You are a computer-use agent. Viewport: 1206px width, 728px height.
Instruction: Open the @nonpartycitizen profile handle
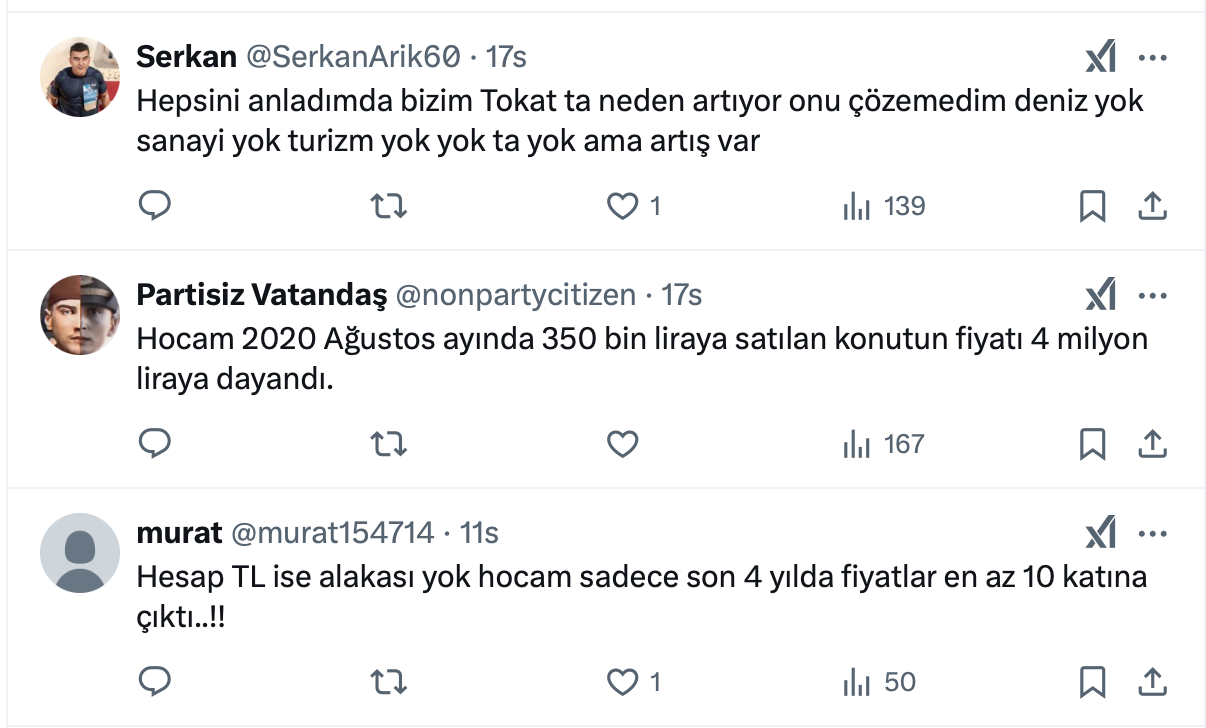pyautogui.click(x=516, y=295)
